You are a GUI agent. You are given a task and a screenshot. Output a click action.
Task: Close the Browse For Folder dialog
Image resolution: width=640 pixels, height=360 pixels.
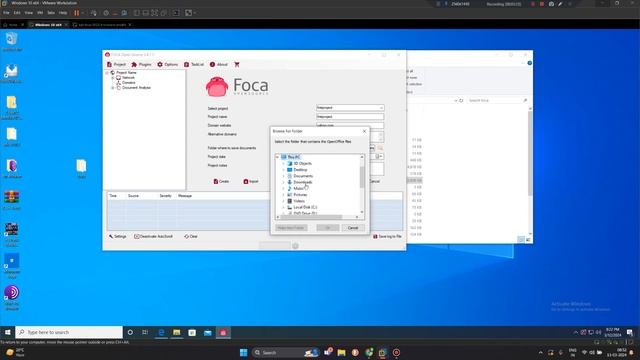[364, 131]
